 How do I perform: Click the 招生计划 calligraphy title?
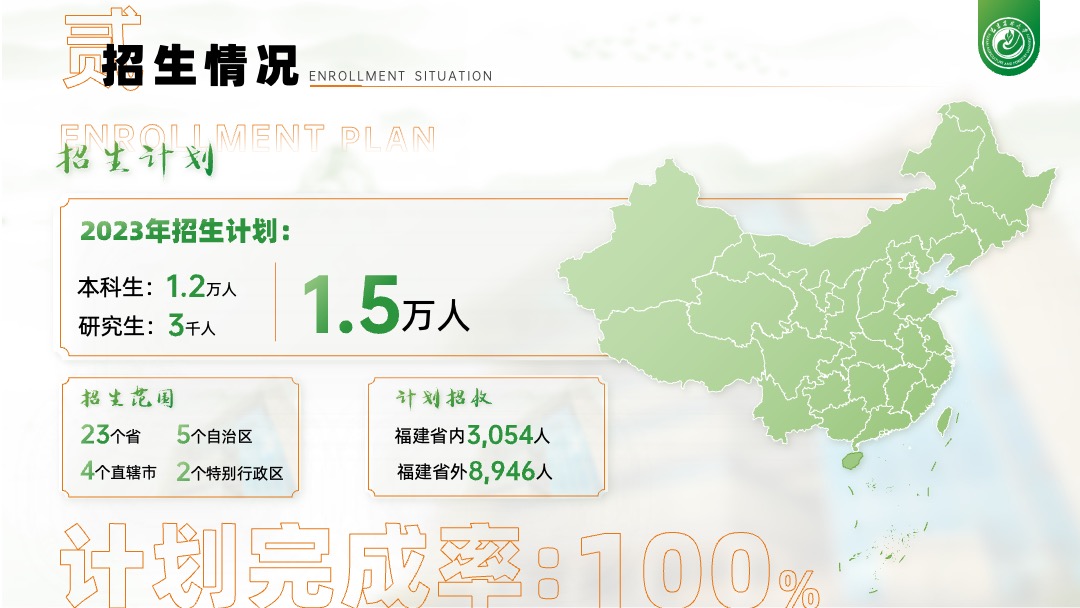pos(135,160)
